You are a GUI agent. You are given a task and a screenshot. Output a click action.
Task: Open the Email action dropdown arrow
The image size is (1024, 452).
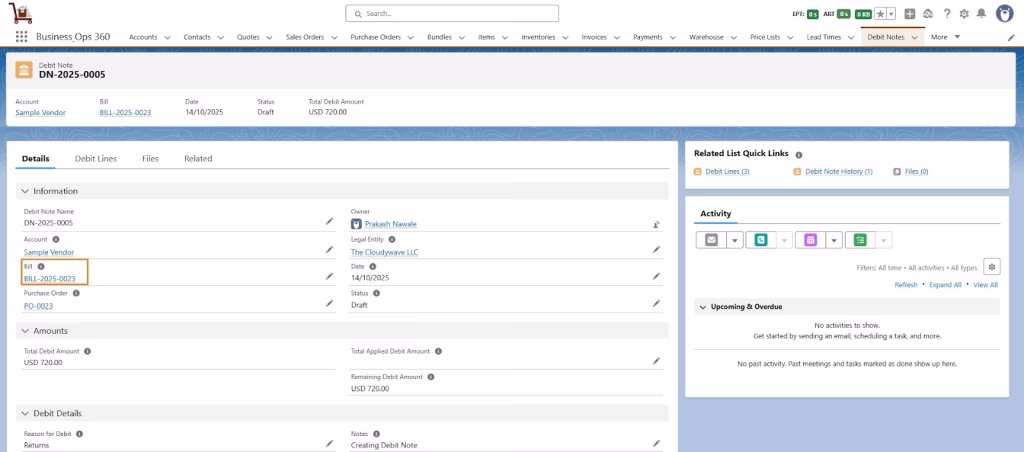pyautogui.click(x=734, y=240)
